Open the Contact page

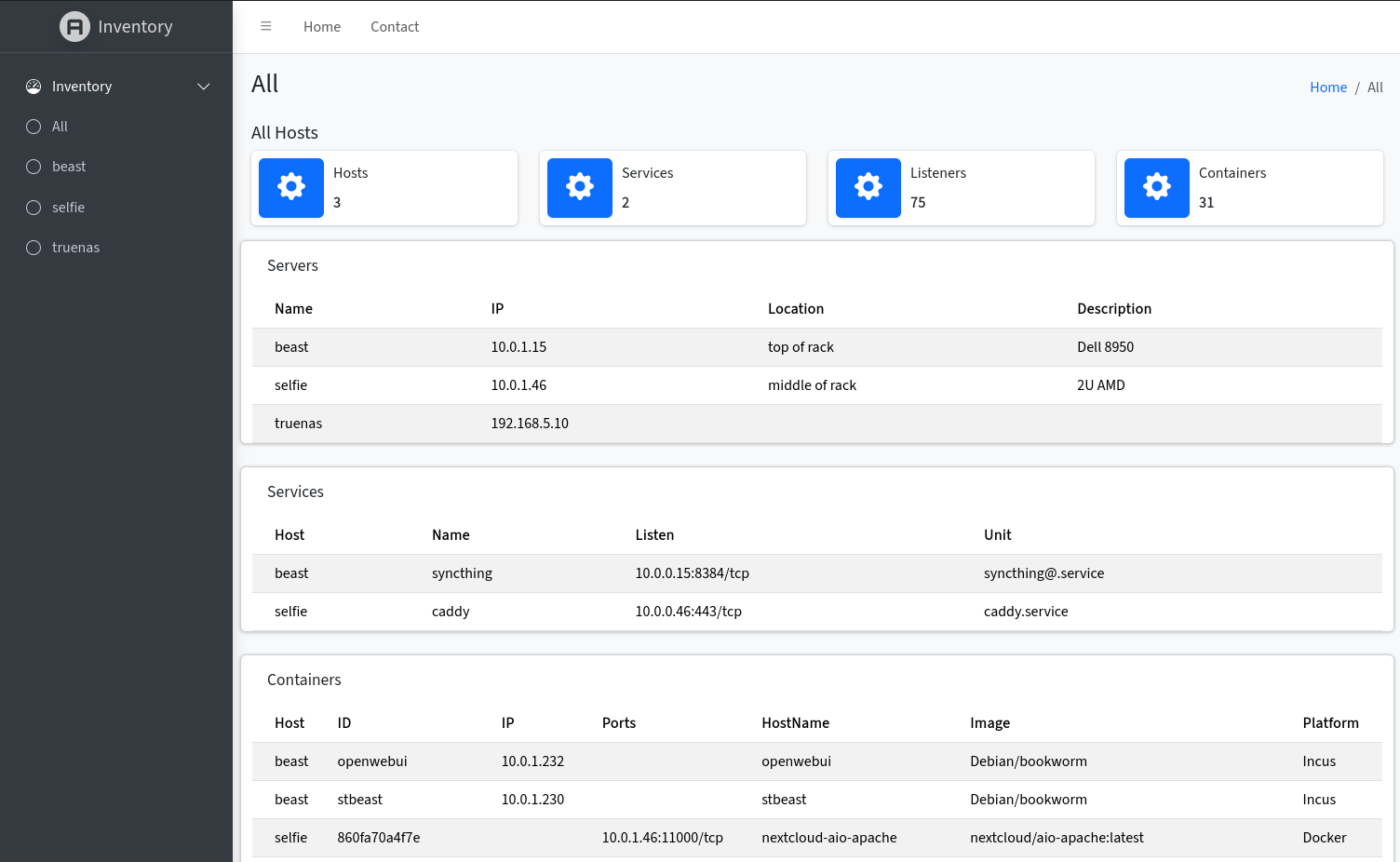pyautogui.click(x=395, y=26)
